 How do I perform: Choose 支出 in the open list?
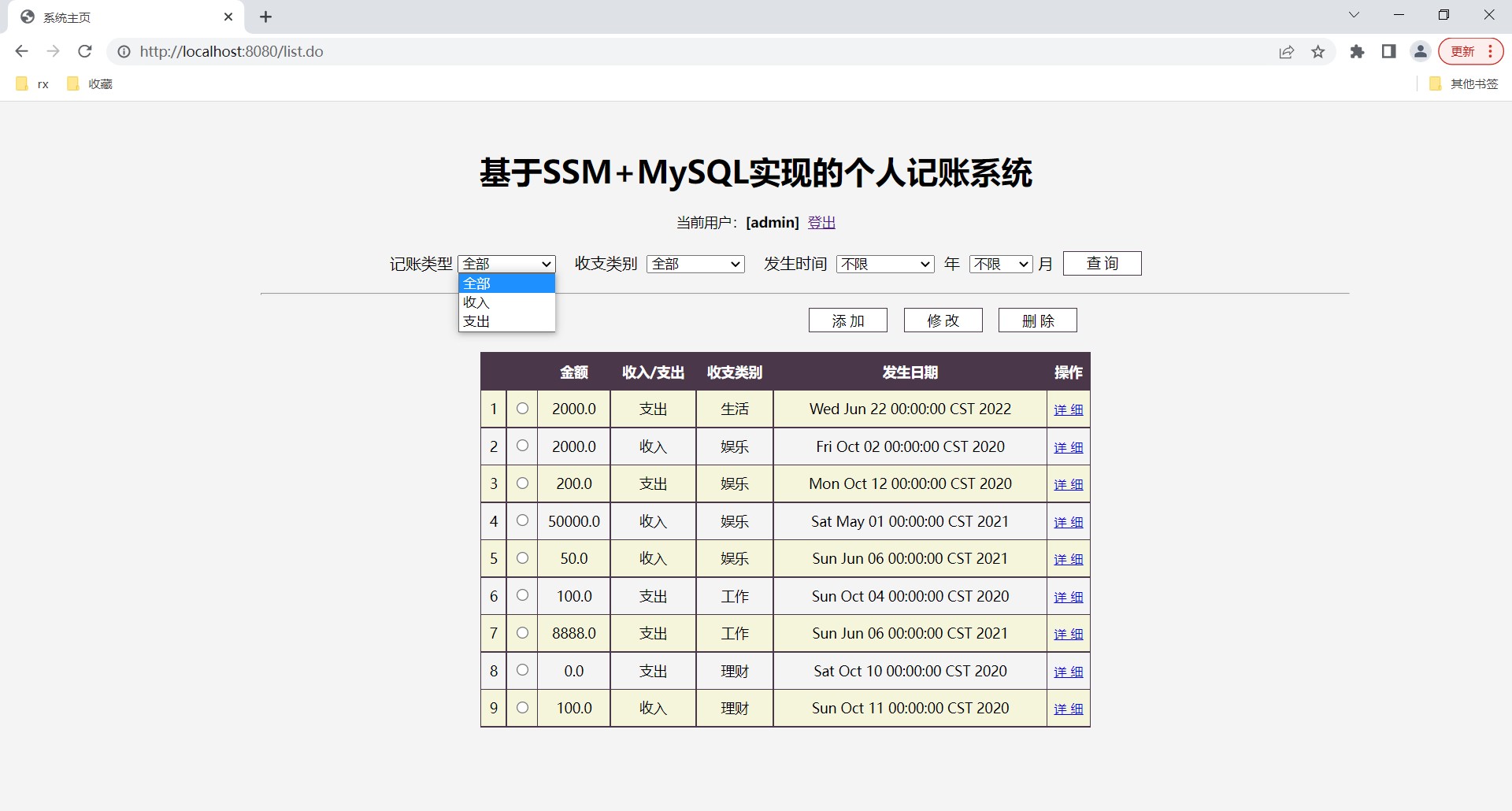pyautogui.click(x=507, y=321)
